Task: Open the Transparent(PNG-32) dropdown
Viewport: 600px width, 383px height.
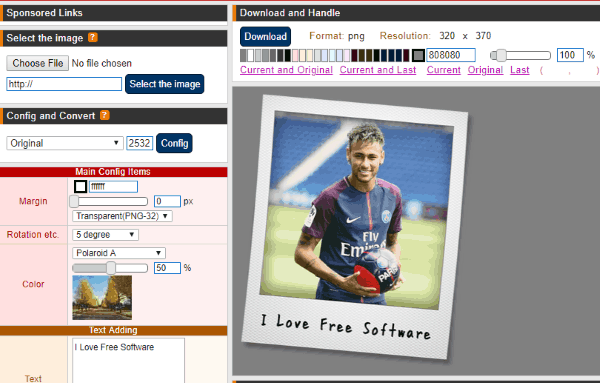Action: (x=122, y=216)
